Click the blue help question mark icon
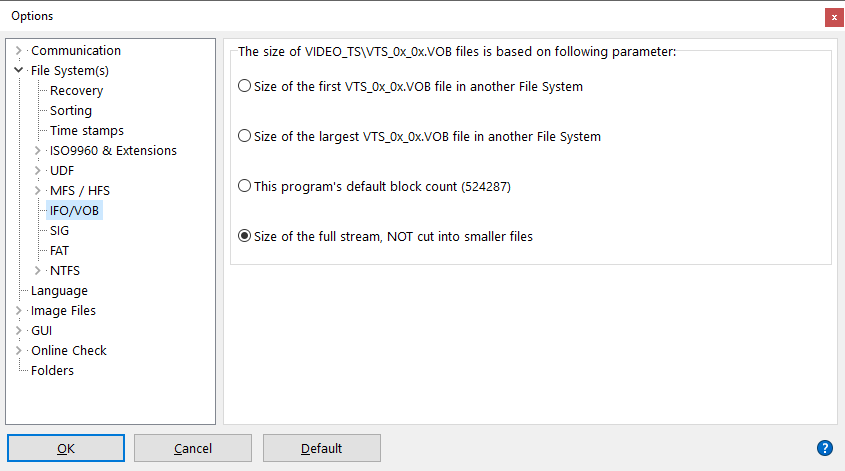The width and height of the screenshot is (845, 471). coord(825,448)
